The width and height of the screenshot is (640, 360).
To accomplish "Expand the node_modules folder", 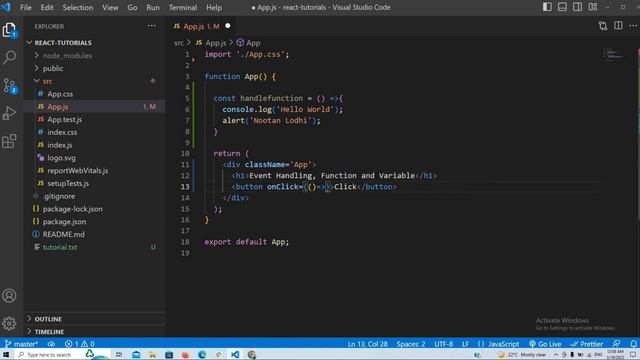I will (x=95, y=56).
